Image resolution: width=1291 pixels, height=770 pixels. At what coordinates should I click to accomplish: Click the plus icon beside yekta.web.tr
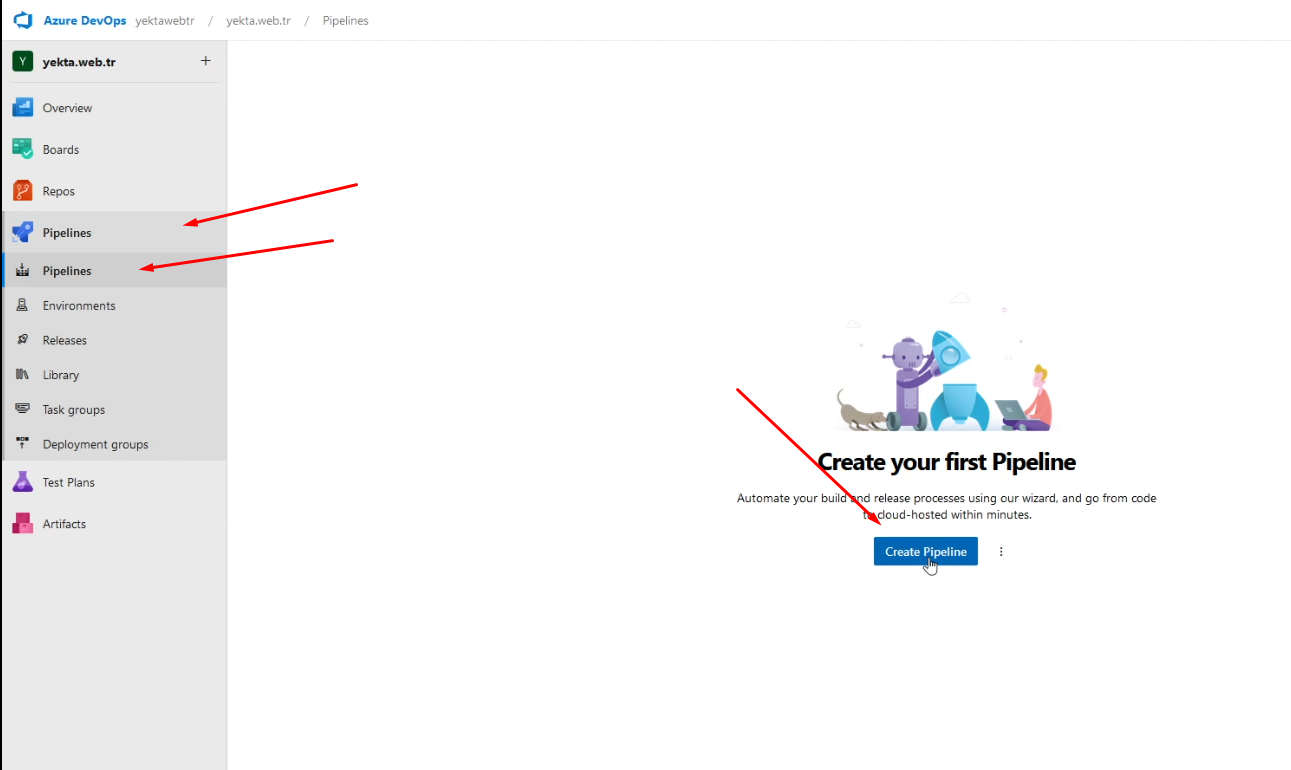point(206,61)
